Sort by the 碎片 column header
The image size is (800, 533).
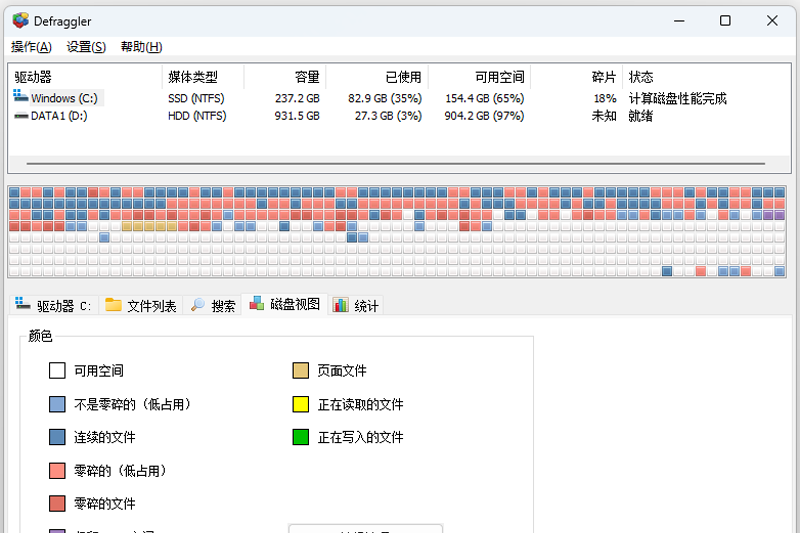pos(577,77)
